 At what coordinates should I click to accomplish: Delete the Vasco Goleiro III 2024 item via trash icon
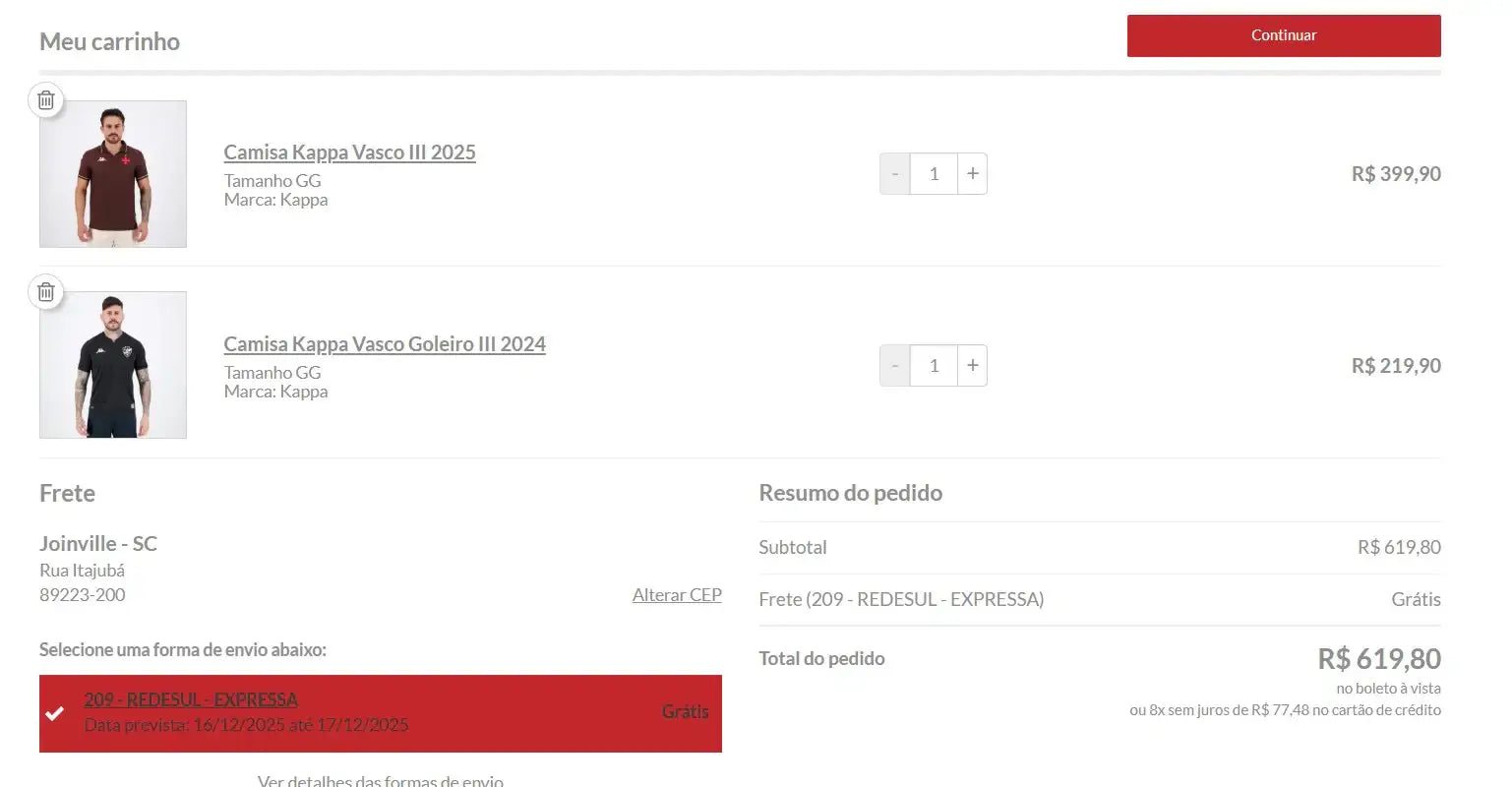46,292
